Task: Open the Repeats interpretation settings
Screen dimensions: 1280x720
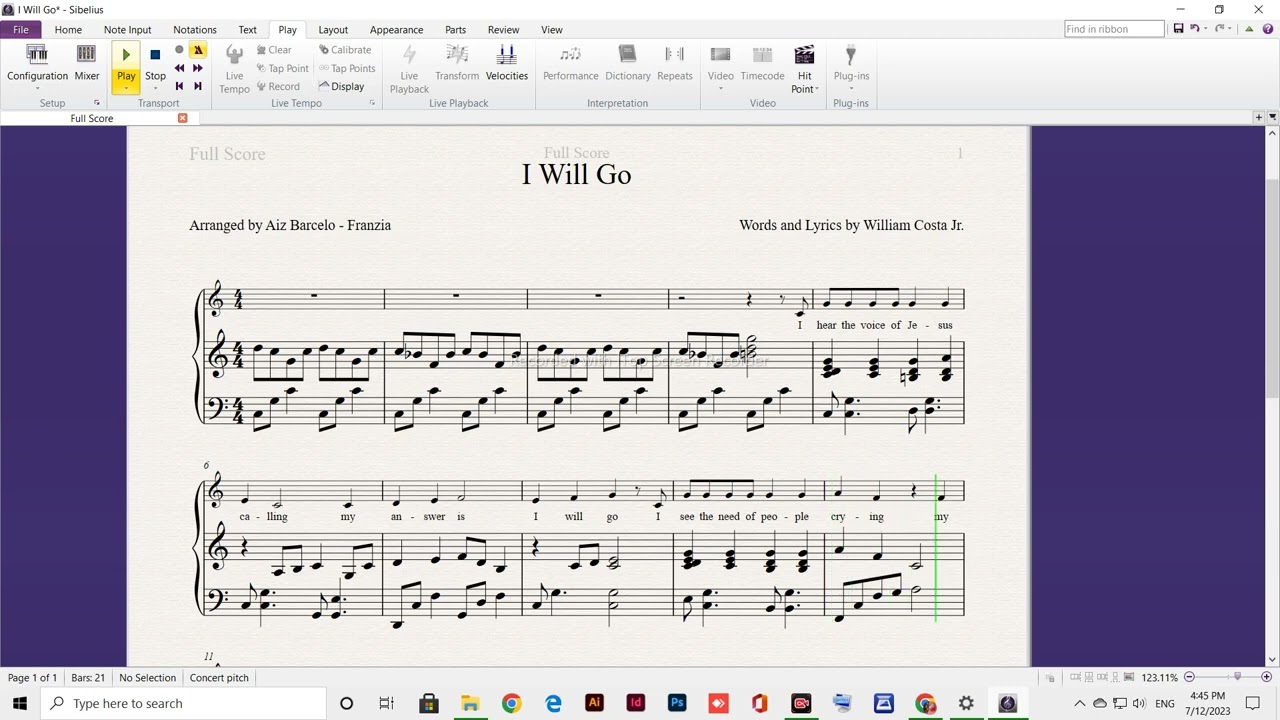Action: coord(675,62)
